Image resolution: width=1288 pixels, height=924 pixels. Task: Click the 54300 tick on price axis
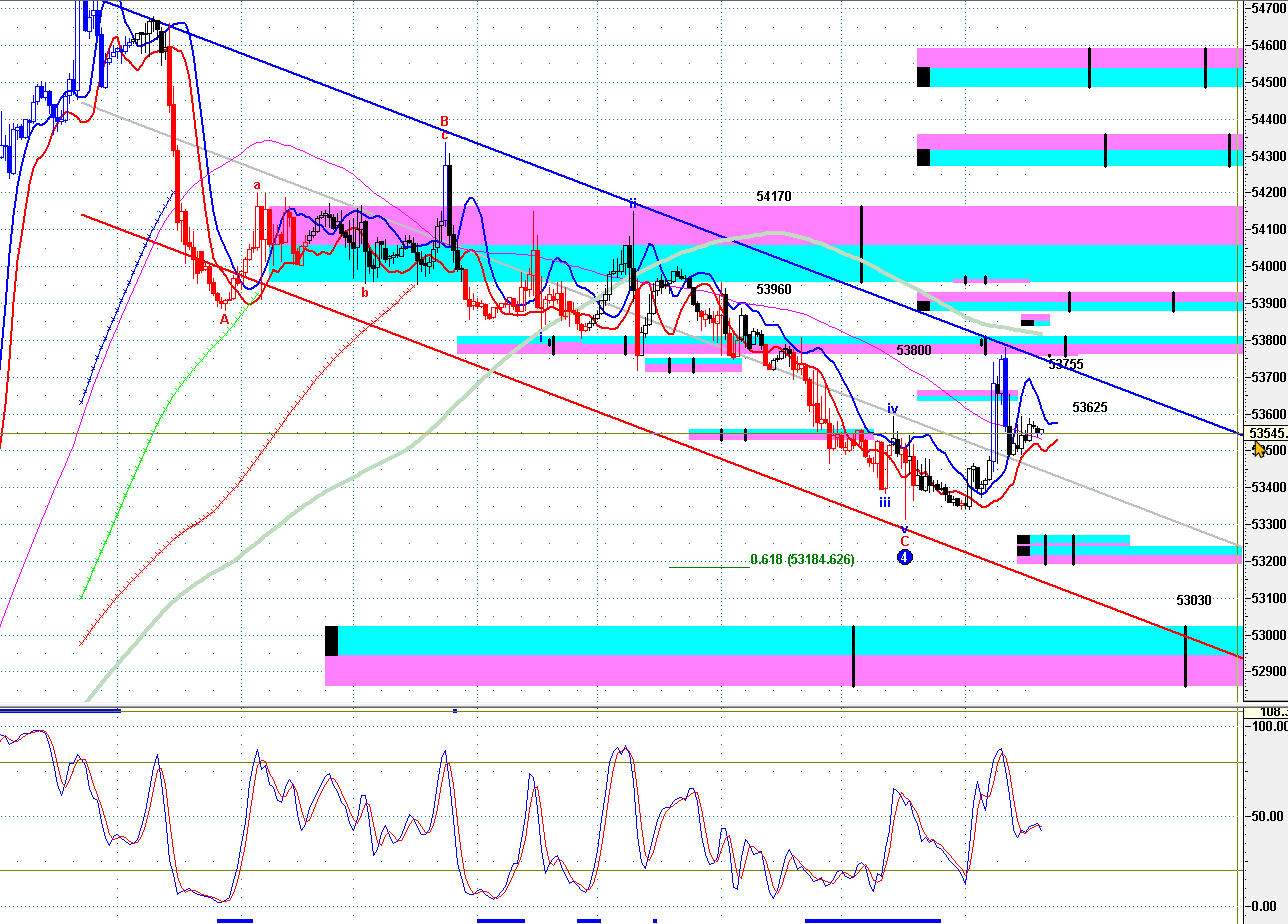point(1267,156)
